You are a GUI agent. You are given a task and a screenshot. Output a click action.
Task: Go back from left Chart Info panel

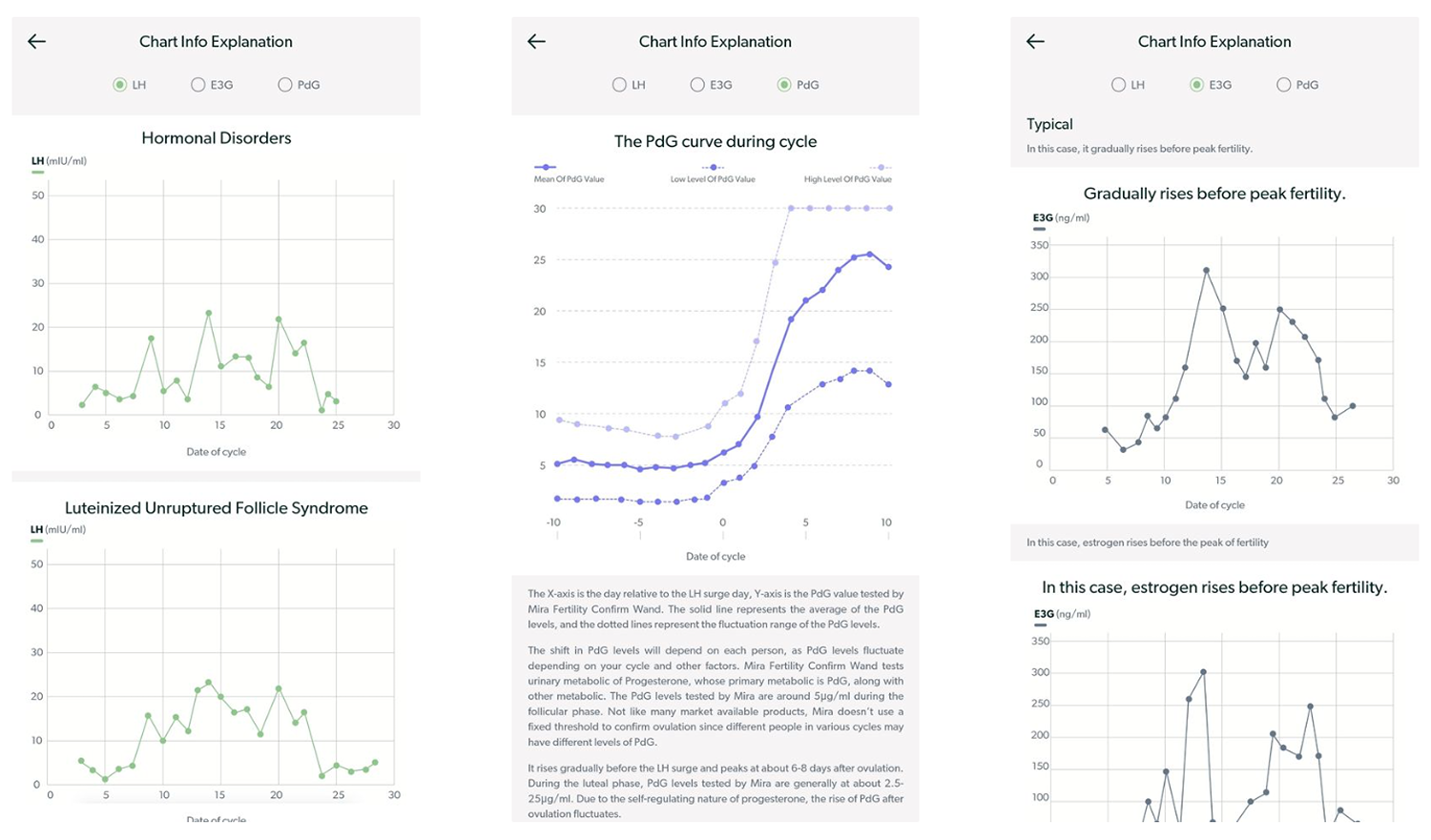point(37,41)
